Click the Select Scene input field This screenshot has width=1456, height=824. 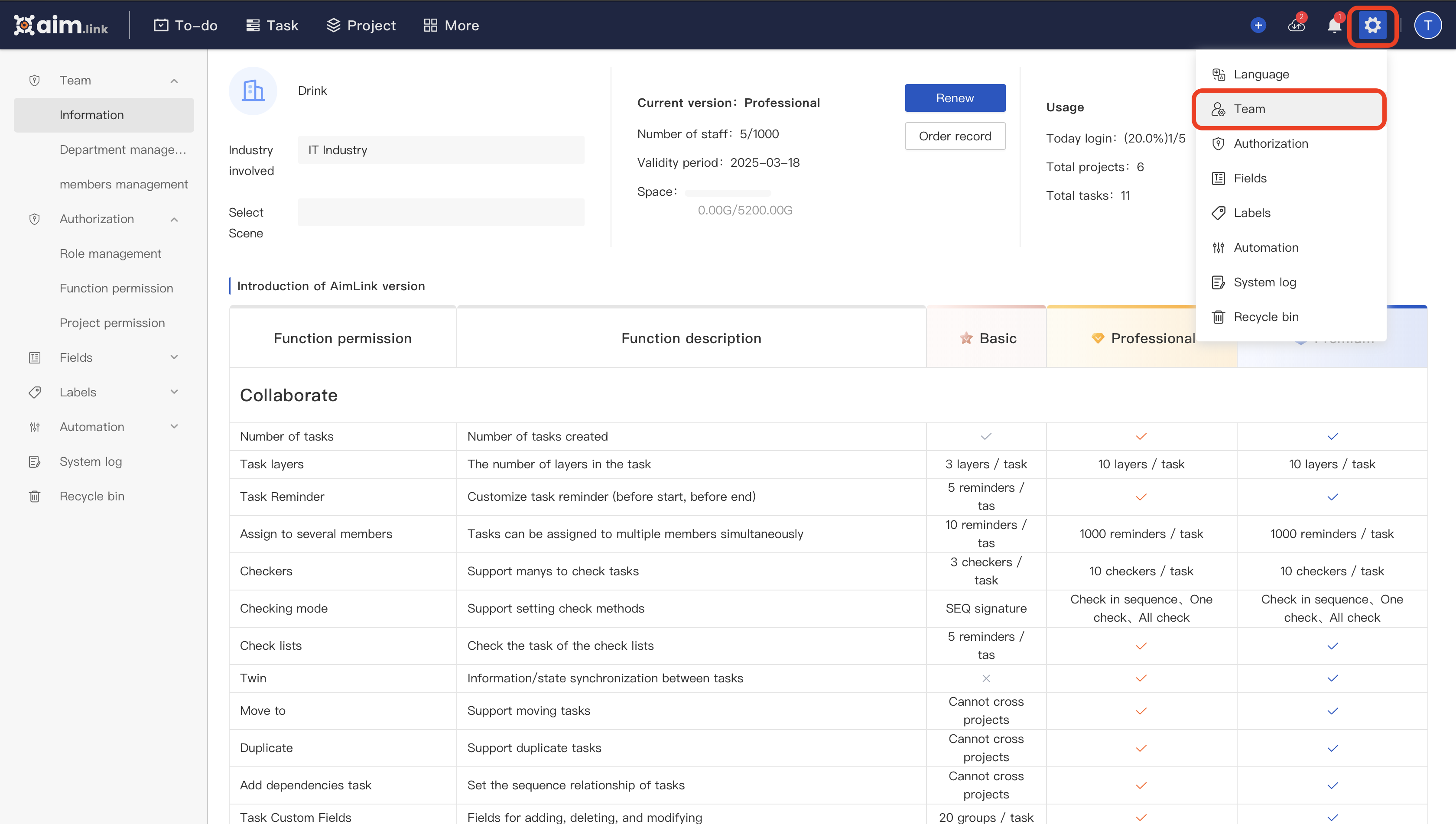pyautogui.click(x=441, y=212)
